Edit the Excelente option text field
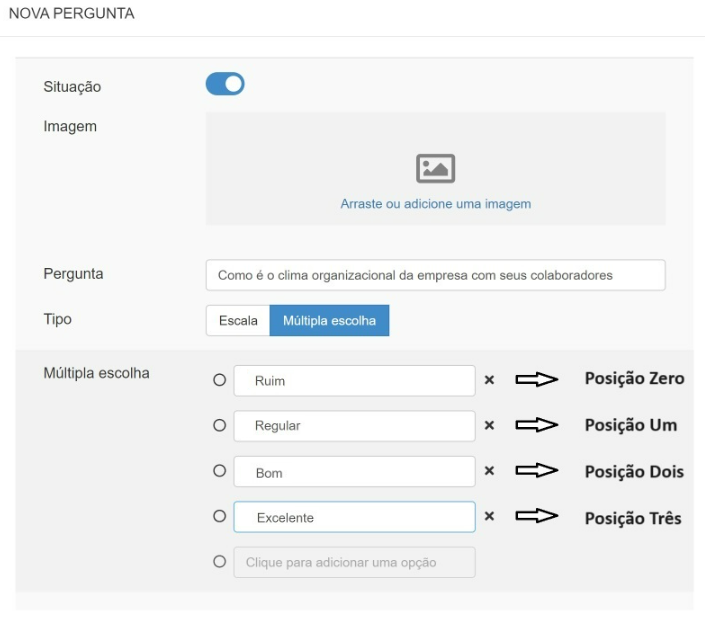The image size is (705, 620). click(354, 517)
